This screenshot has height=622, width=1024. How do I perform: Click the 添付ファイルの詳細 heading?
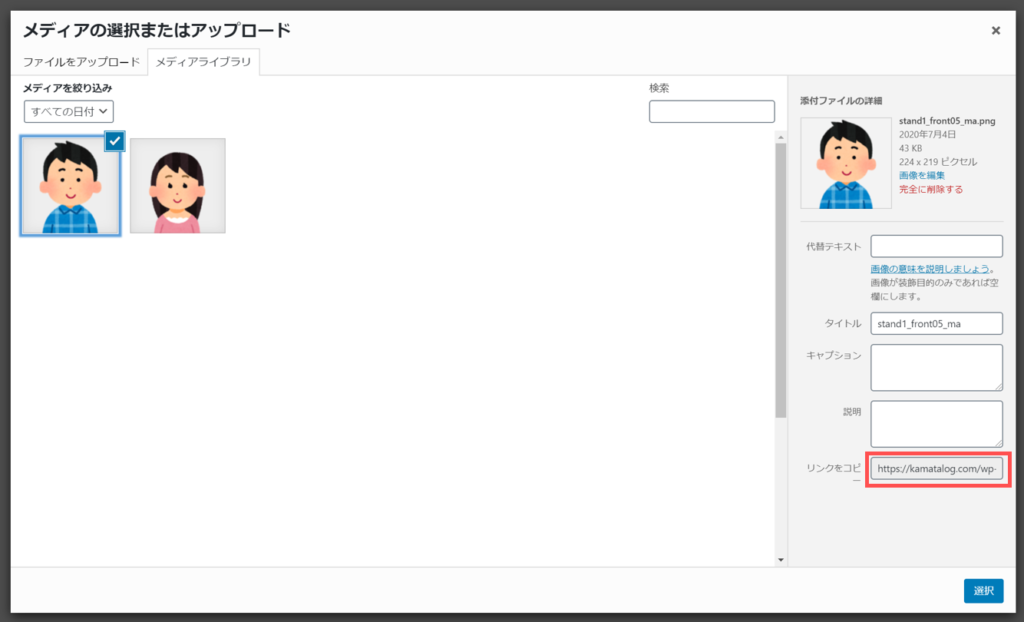(x=841, y=101)
